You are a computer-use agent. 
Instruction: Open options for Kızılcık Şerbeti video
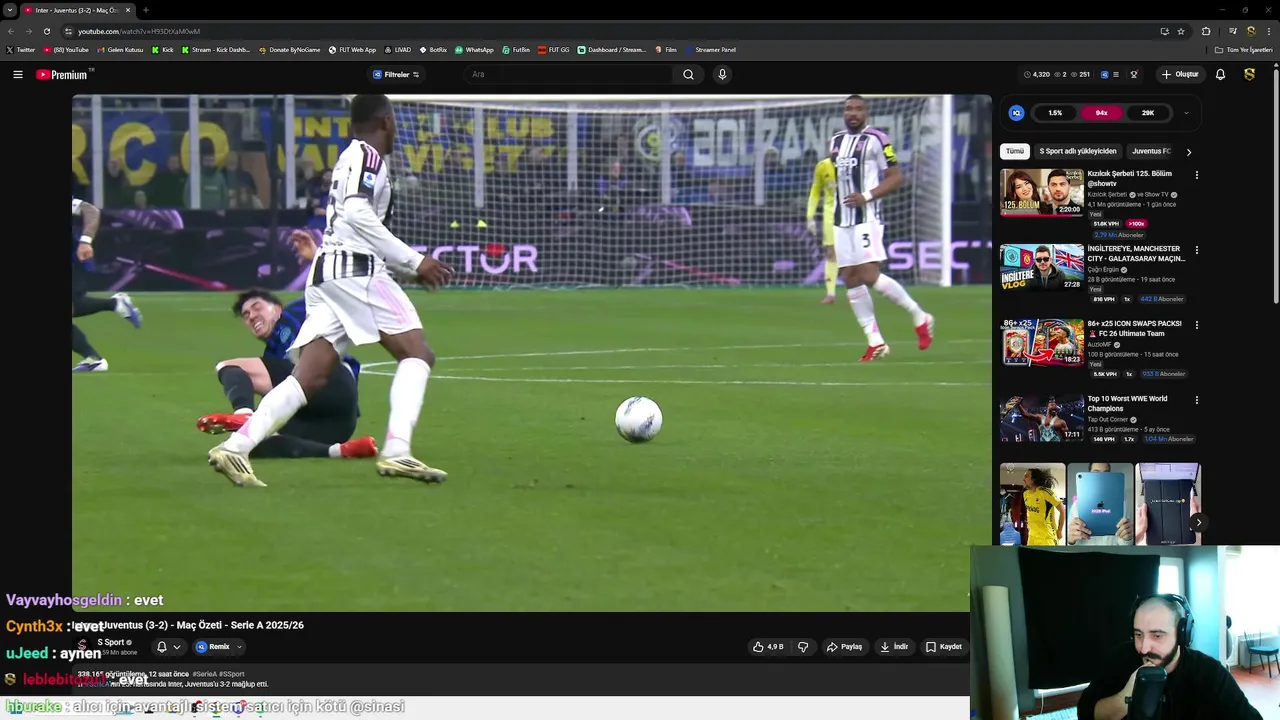click(1196, 175)
